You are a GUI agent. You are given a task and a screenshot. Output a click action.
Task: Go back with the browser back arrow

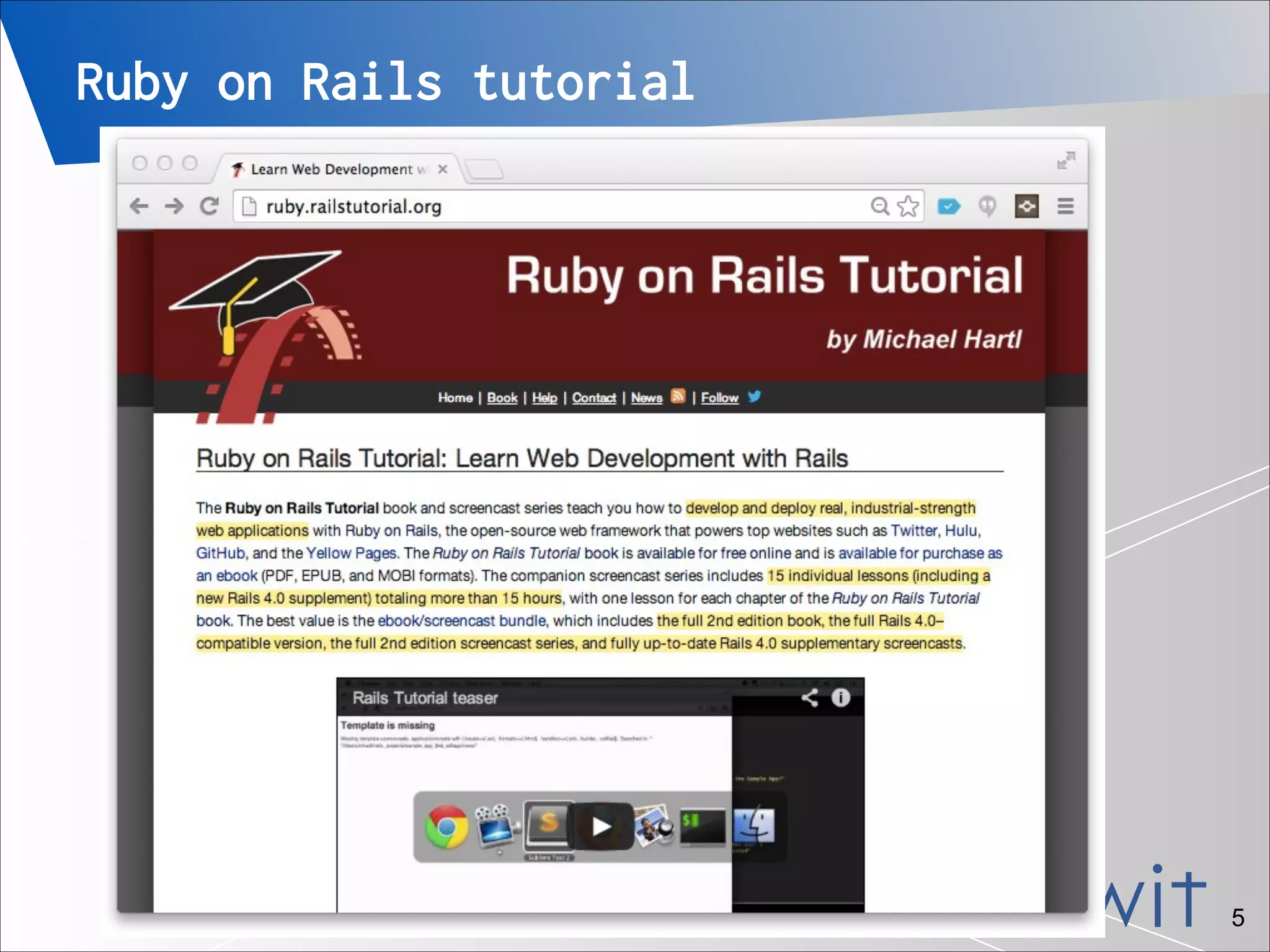tap(139, 206)
